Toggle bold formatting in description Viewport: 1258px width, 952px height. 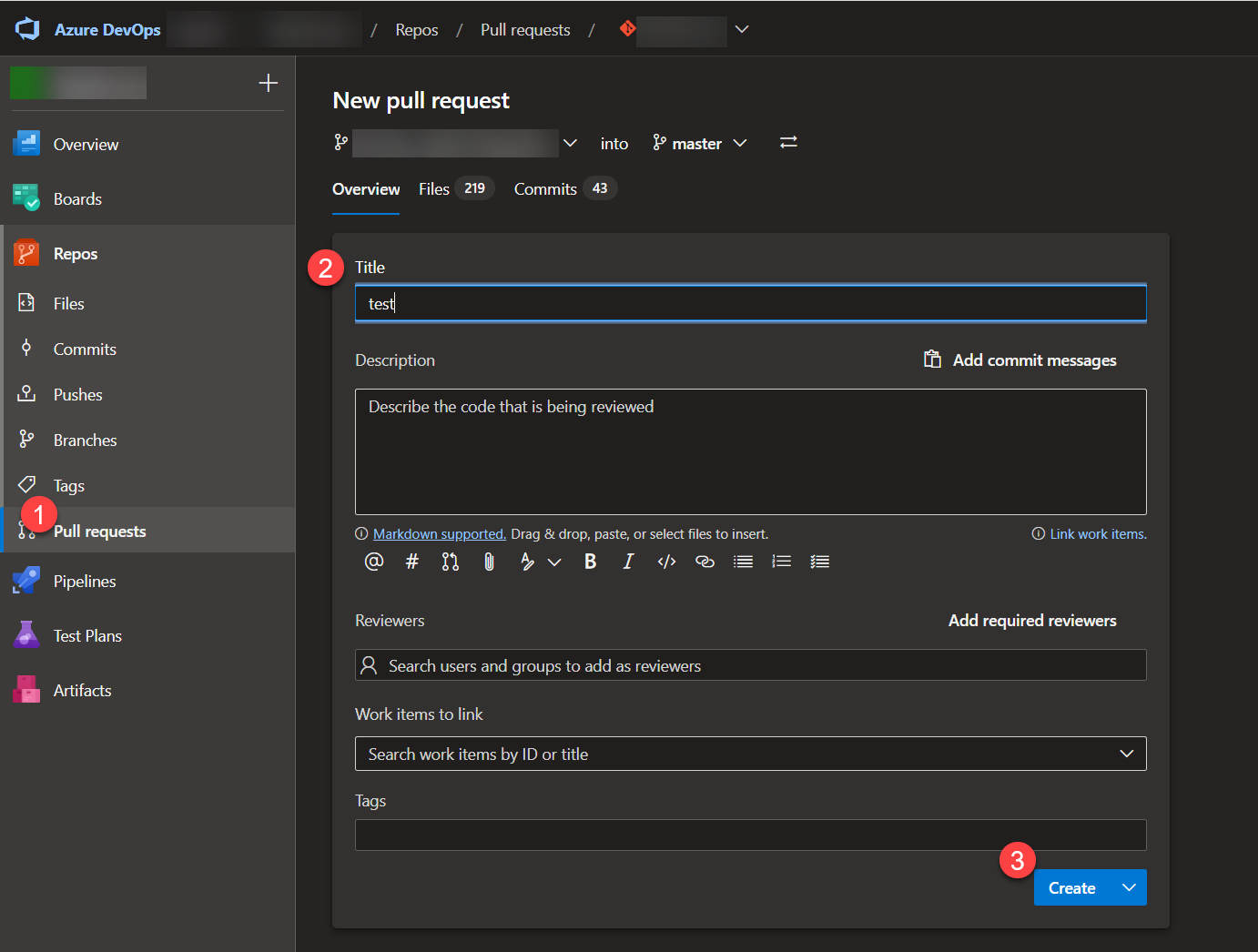pyautogui.click(x=590, y=562)
